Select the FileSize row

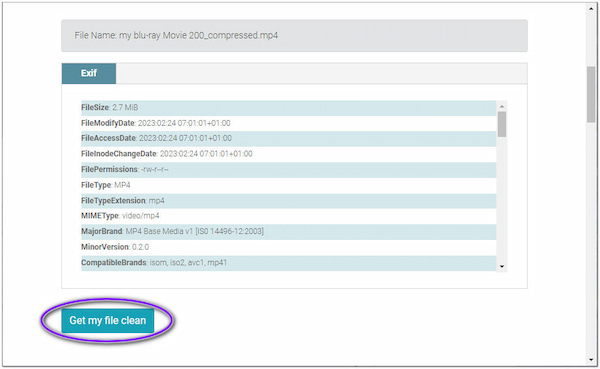289,108
